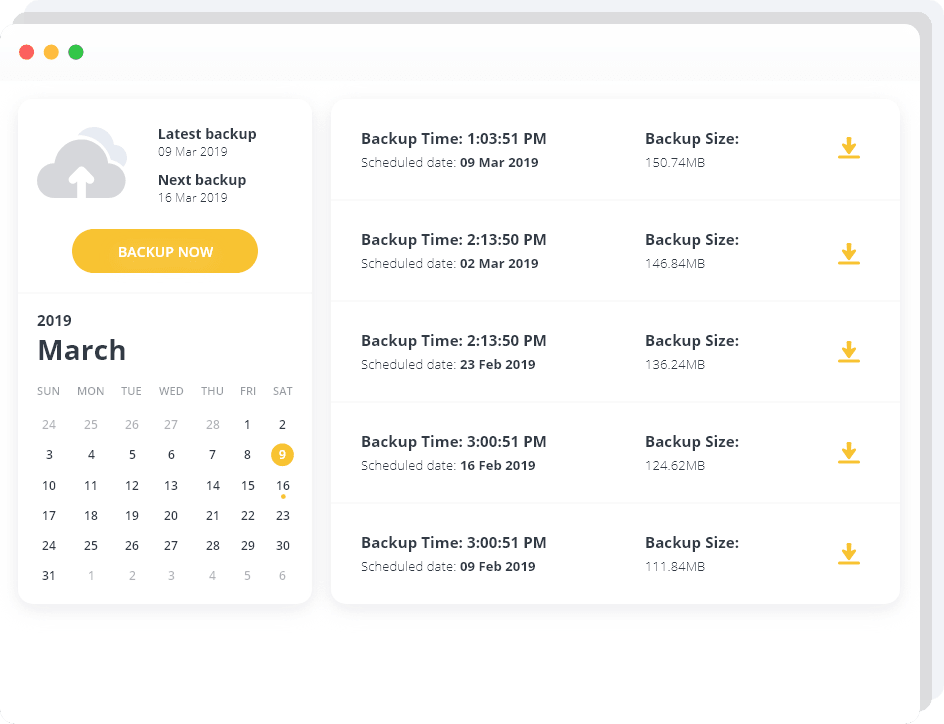Click the cloud upload icon
The height and width of the screenshot is (724, 944).
tap(82, 162)
